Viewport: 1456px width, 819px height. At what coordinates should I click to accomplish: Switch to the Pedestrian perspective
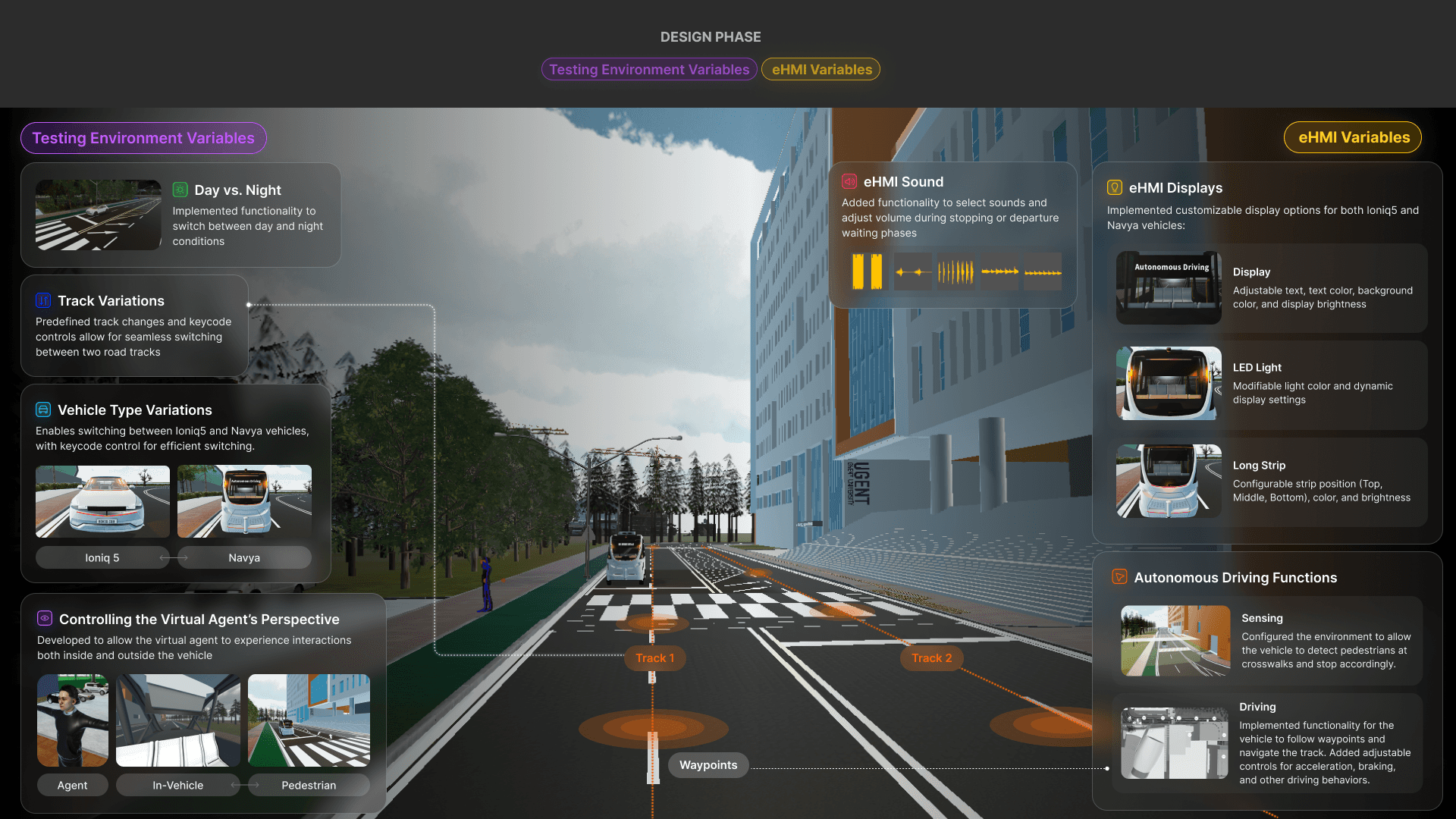tap(309, 785)
